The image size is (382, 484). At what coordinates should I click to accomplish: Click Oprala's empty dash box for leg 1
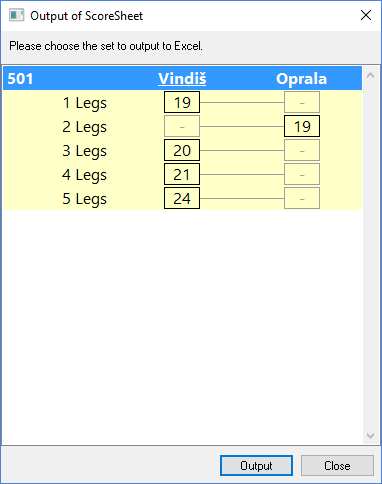(302, 102)
